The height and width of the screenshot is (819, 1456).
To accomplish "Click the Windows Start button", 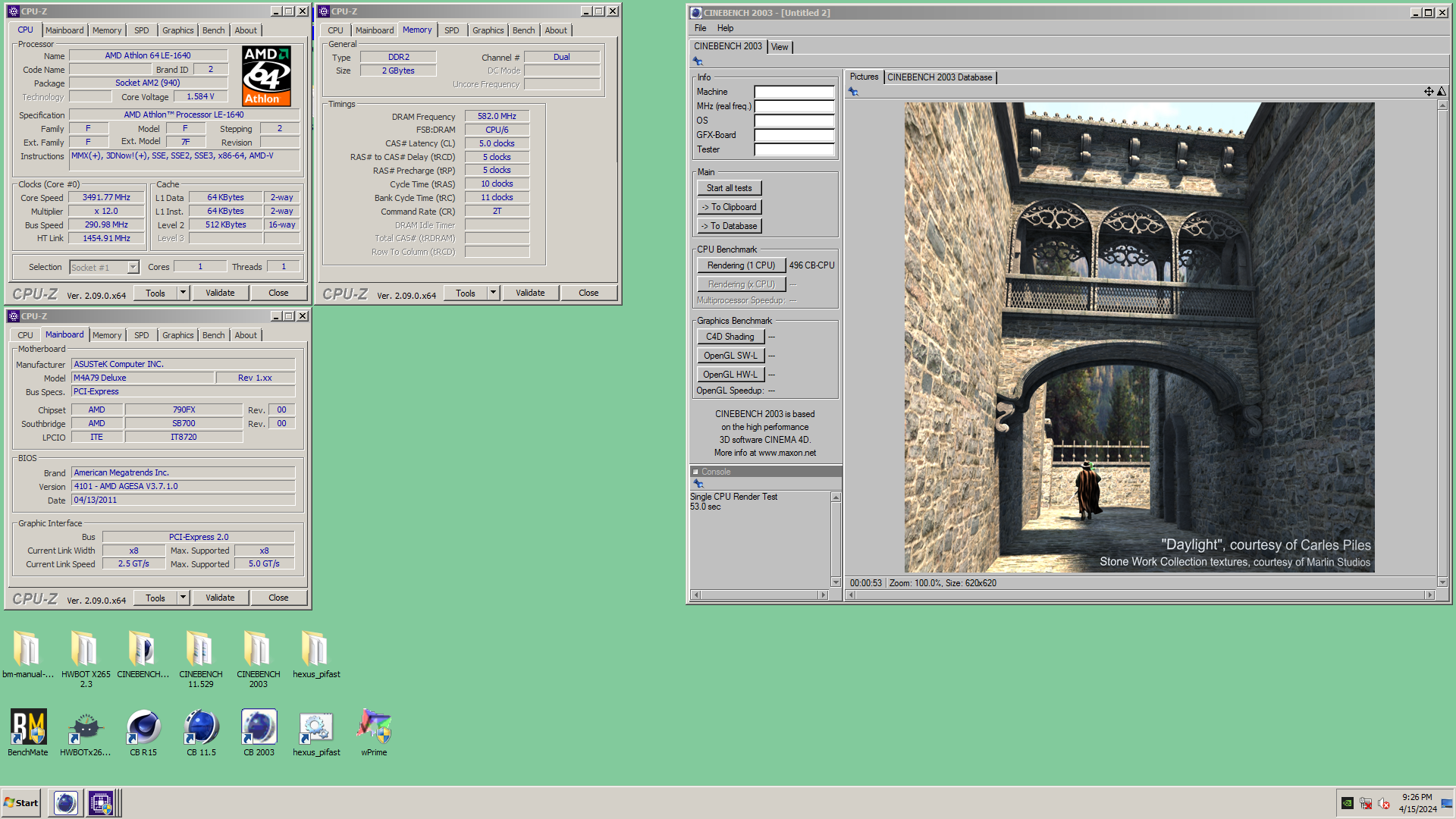I will [x=21, y=802].
